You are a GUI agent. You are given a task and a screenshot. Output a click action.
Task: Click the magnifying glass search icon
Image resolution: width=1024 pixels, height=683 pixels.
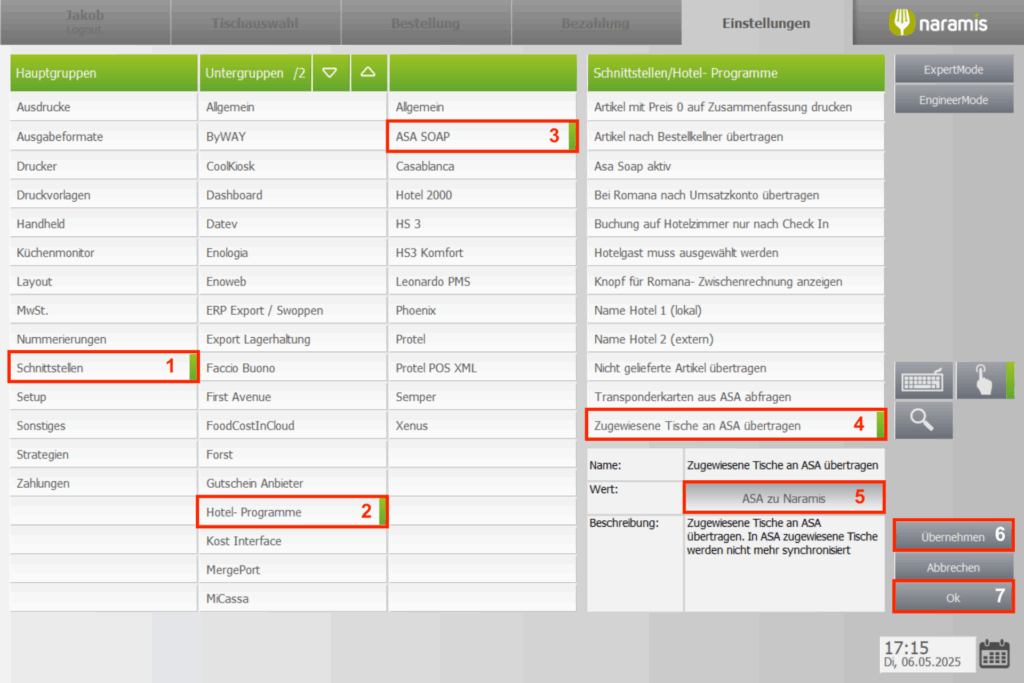[921, 422]
